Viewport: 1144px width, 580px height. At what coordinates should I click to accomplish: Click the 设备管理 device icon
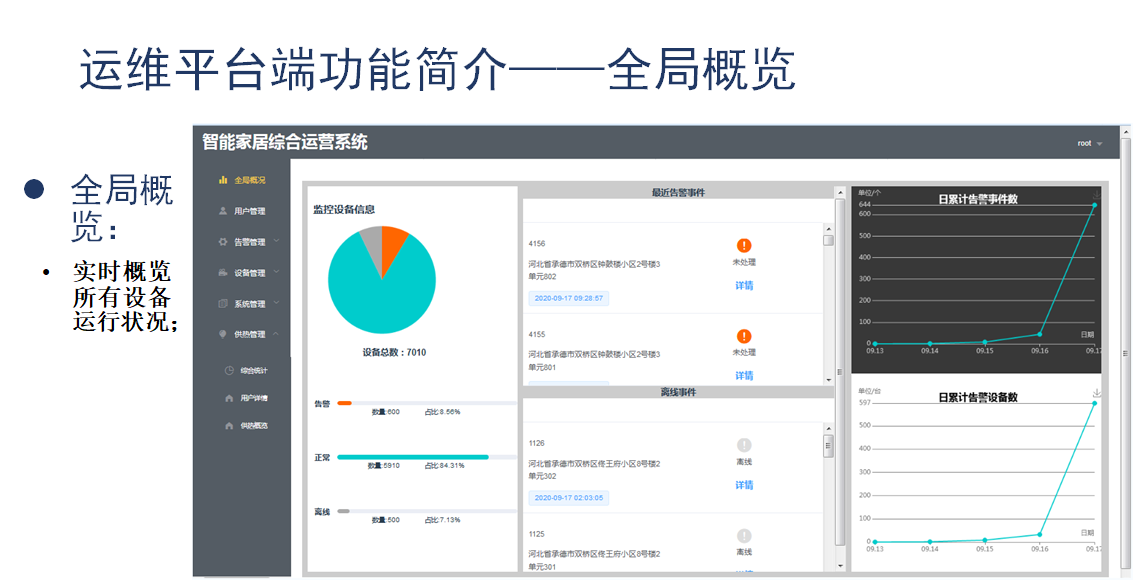click(223, 272)
